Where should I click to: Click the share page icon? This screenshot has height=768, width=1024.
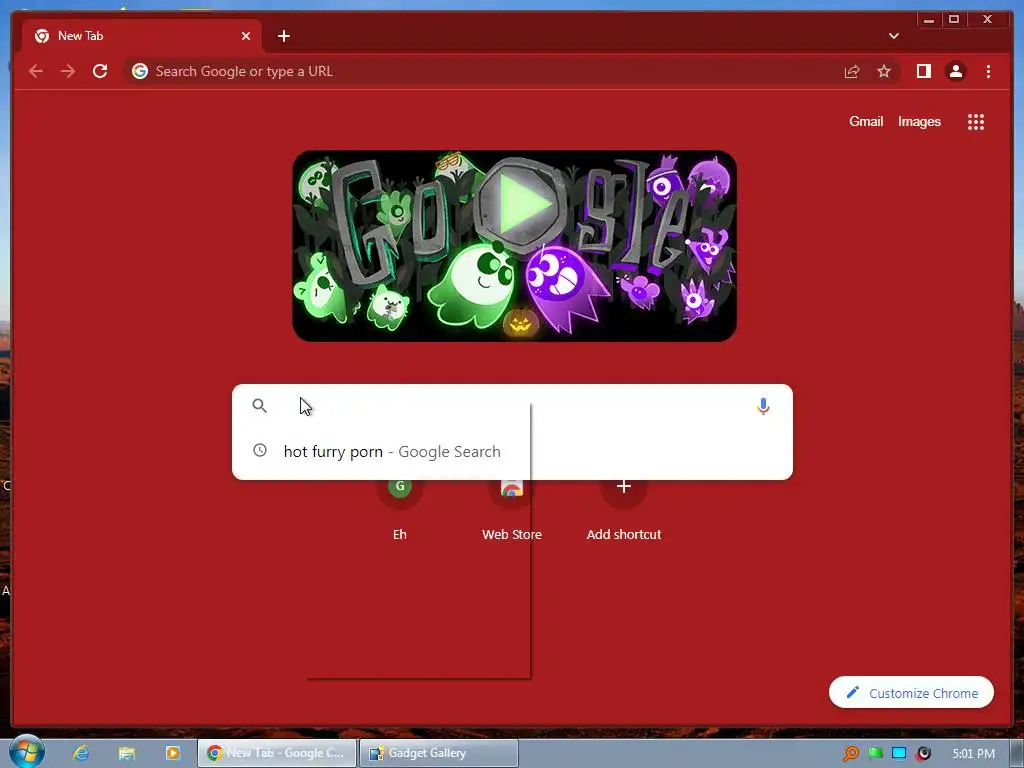pyautogui.click(x=852, y=71)
